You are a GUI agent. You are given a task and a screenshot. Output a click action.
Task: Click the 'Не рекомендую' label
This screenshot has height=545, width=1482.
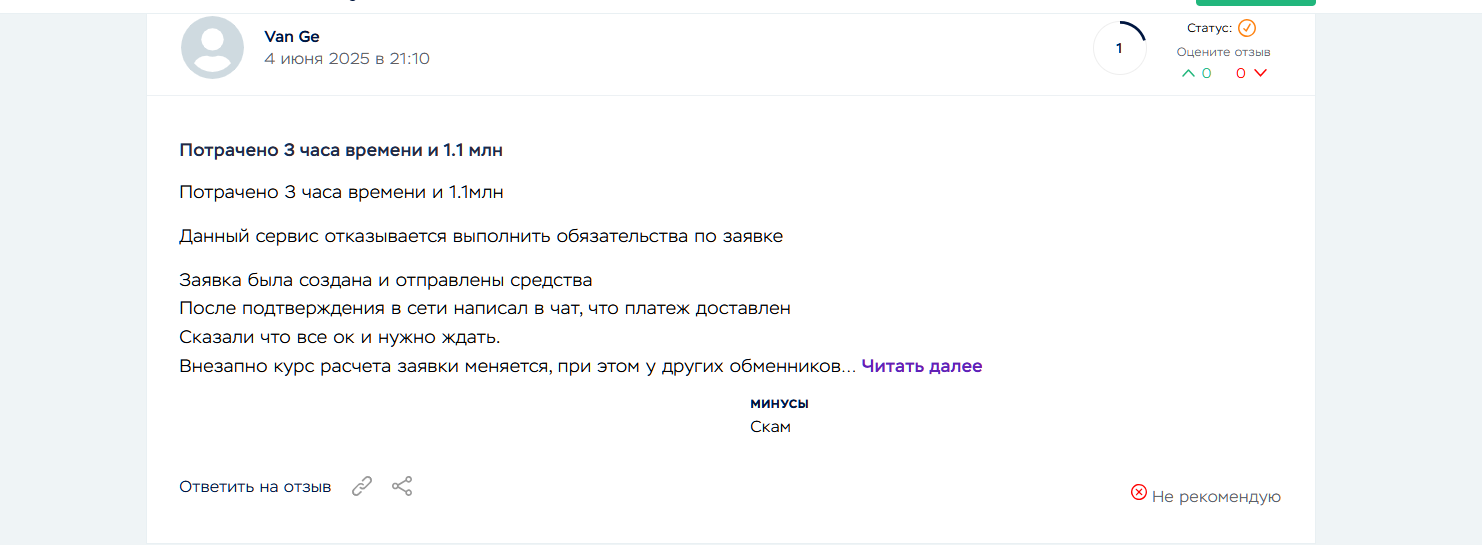click(x=1216, y=497)
